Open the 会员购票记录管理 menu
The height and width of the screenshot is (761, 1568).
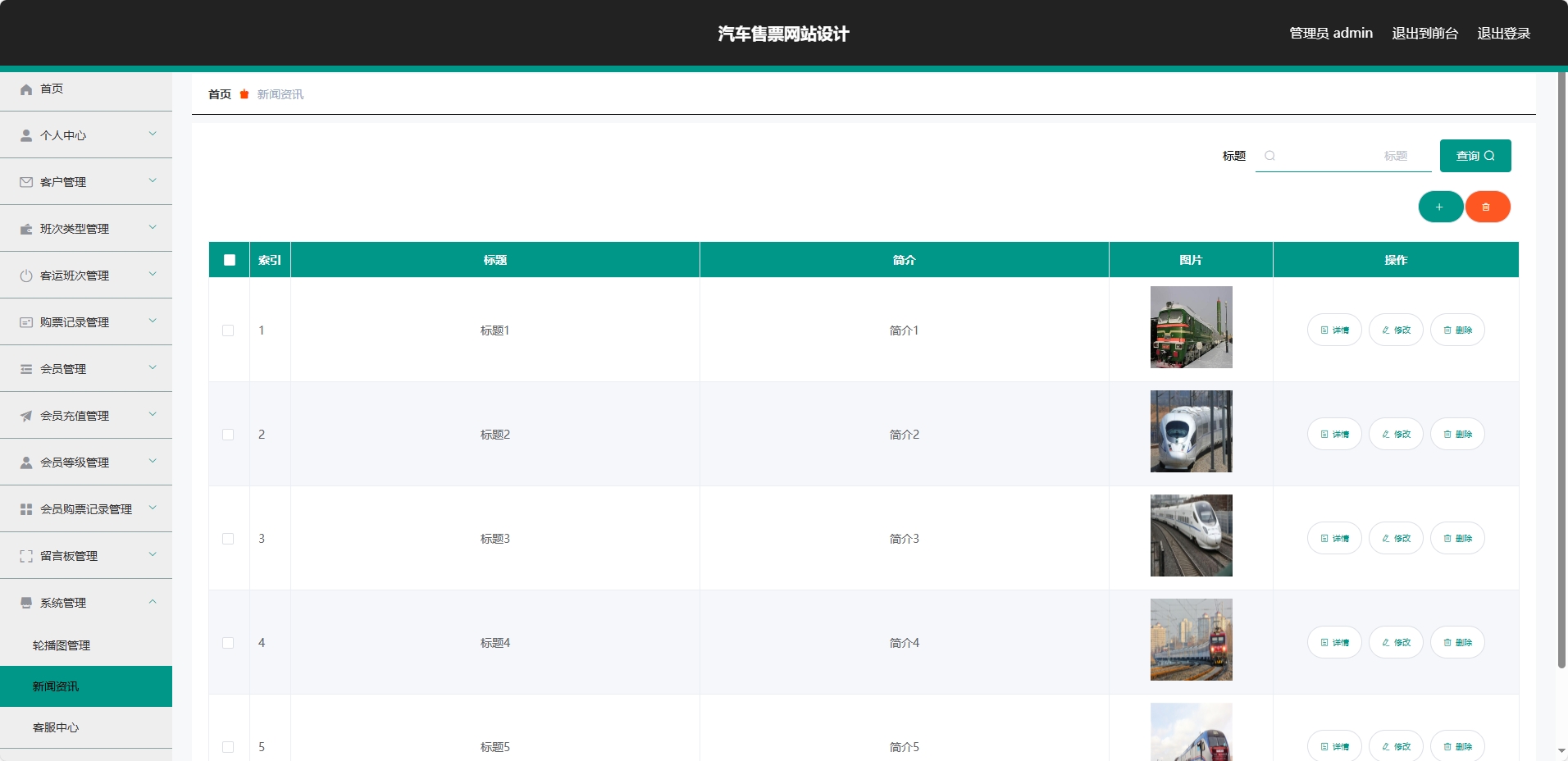coord(86,509)
